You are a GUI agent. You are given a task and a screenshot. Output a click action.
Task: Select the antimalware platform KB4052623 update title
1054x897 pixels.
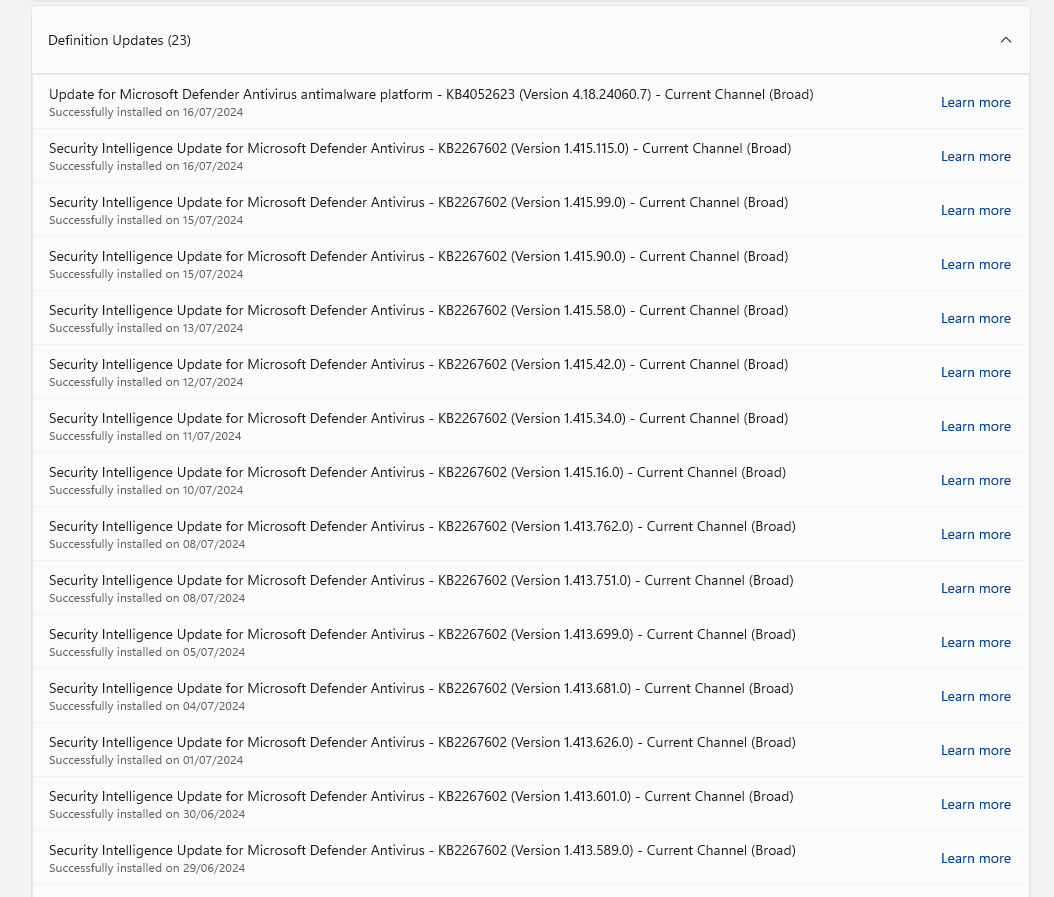(431, 95)
